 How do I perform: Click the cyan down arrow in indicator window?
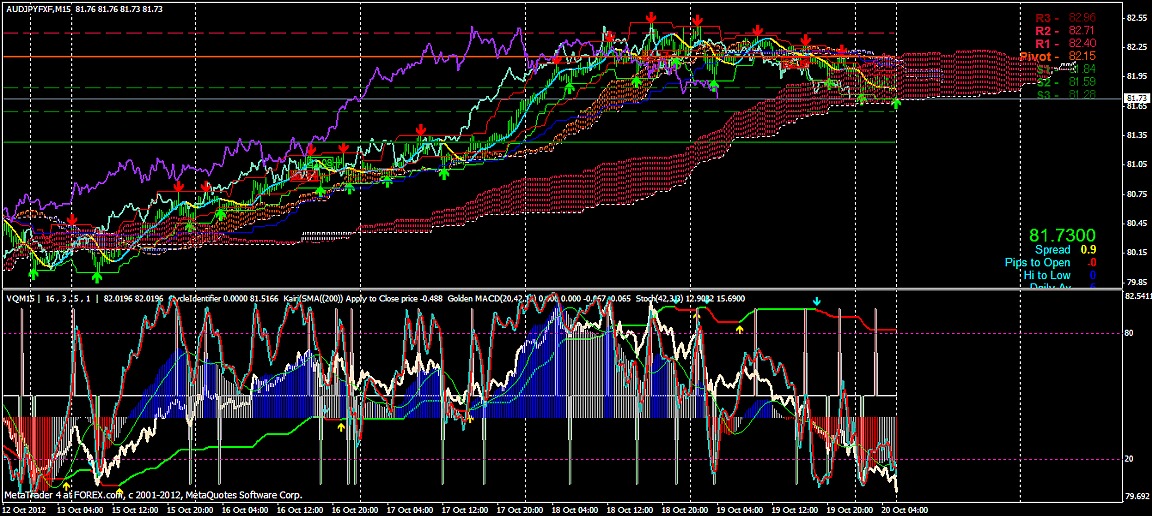coord(816,301)
